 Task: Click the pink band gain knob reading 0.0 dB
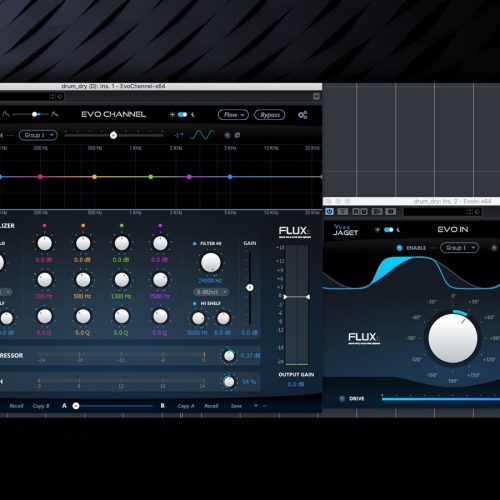pyautogui.click(x=45, y=244)
